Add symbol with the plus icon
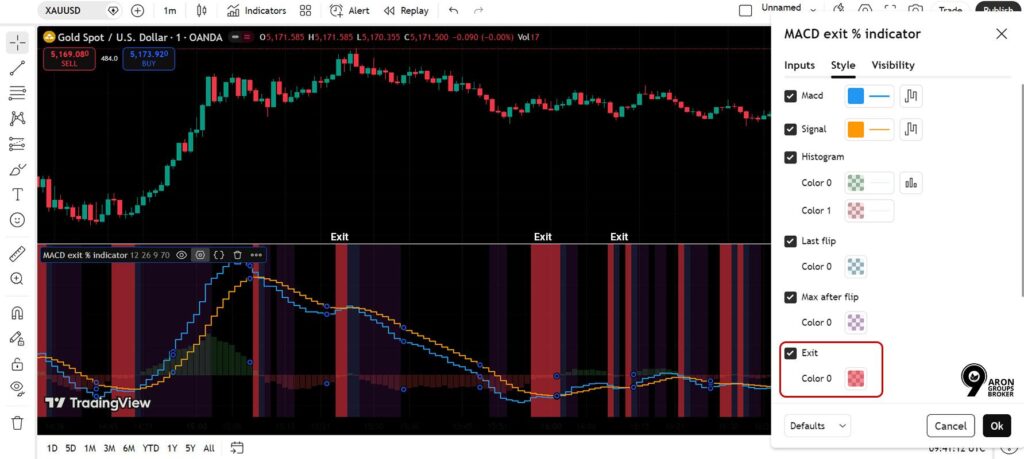Viewport: 1024px width, 459px height. (x=138, y=10)
